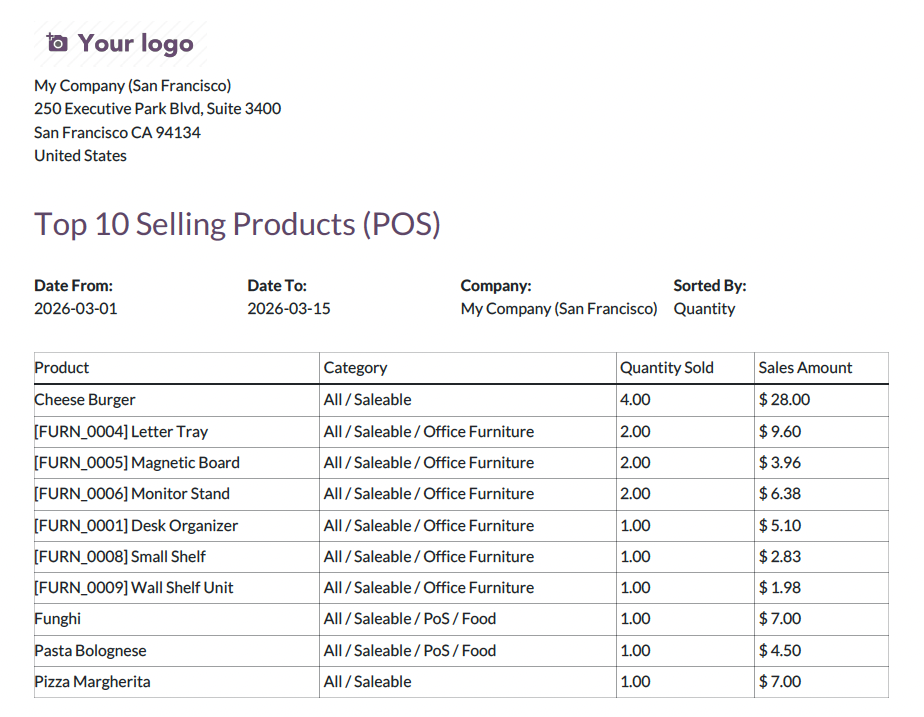
Task: Click "San Francisco CA 94134" in the address
Action: coord(117,133)
